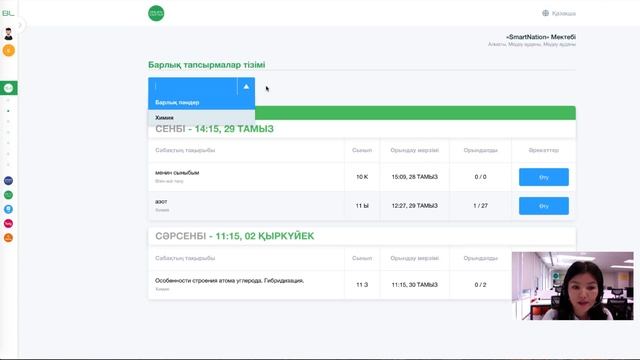Image resolution: width=640 pixels, height=360 pixels.
Task: Click the 'СЕНБІ - 14:15, 29 ТАМЫЗ' heading
Action: (214, 129)
